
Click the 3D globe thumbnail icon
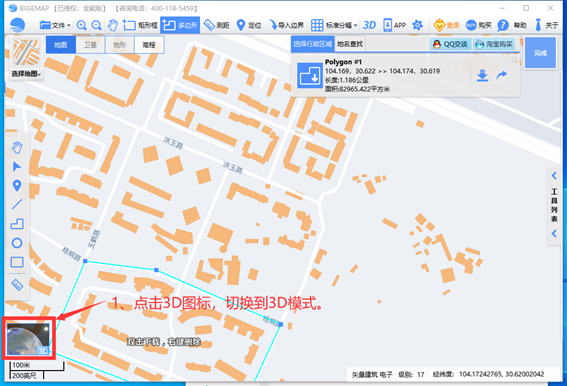coord(28,339)
